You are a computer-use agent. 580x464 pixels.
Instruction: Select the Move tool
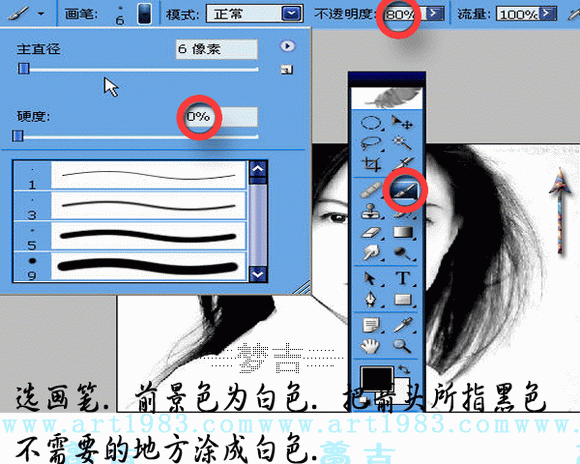tap(402, 122)
